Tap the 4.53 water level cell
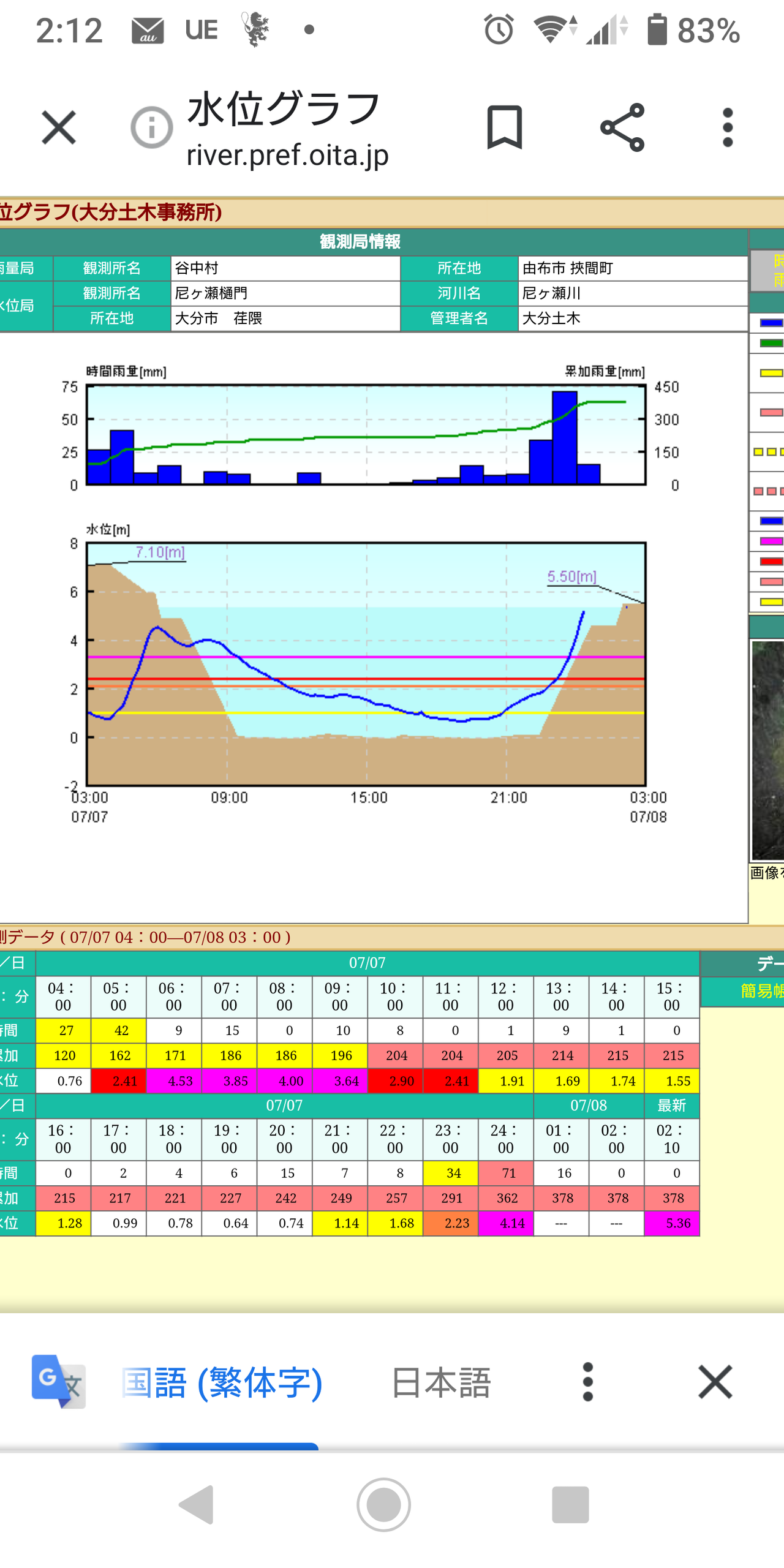Image resolution: width=784 pixels, height=1568 pixels. point(174,1080)
